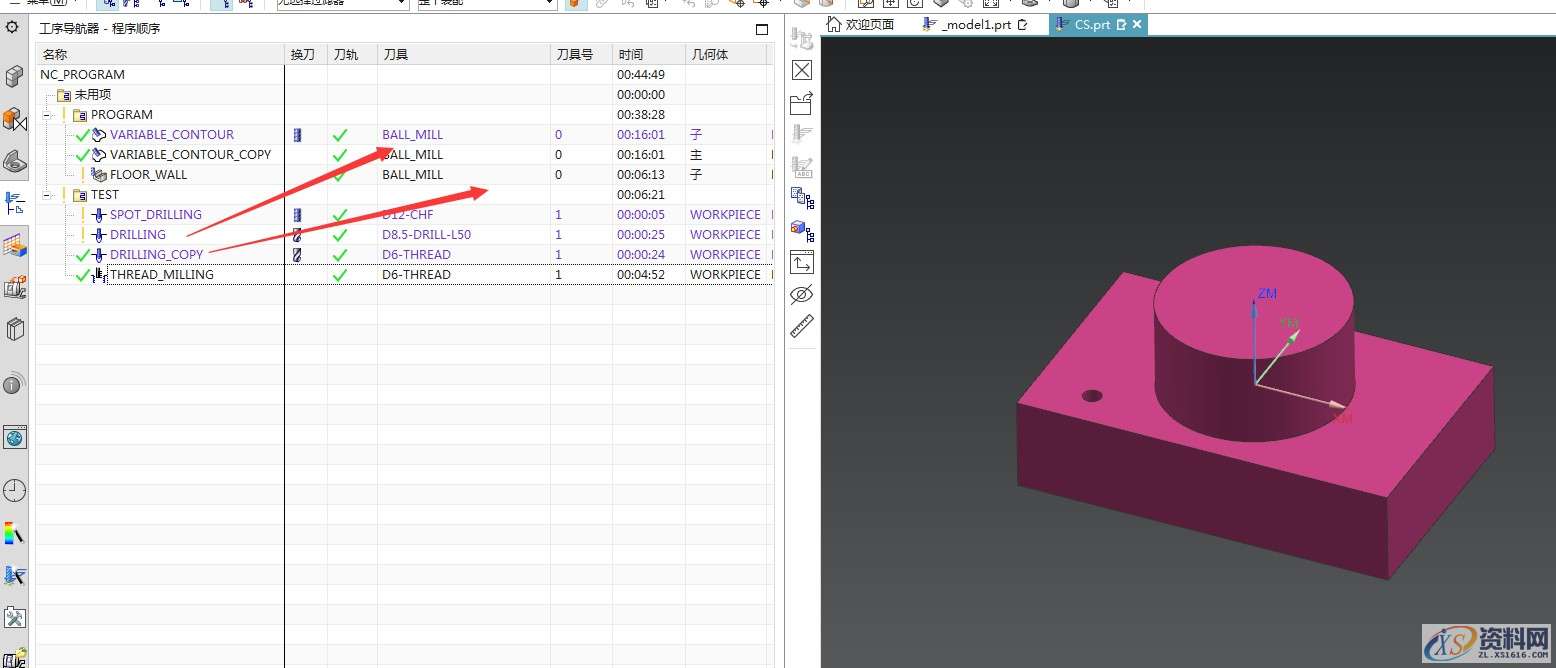Open the Web Browser globe sidebar icon
This screenshot has width=1556, height=668.
coord(15,437)
